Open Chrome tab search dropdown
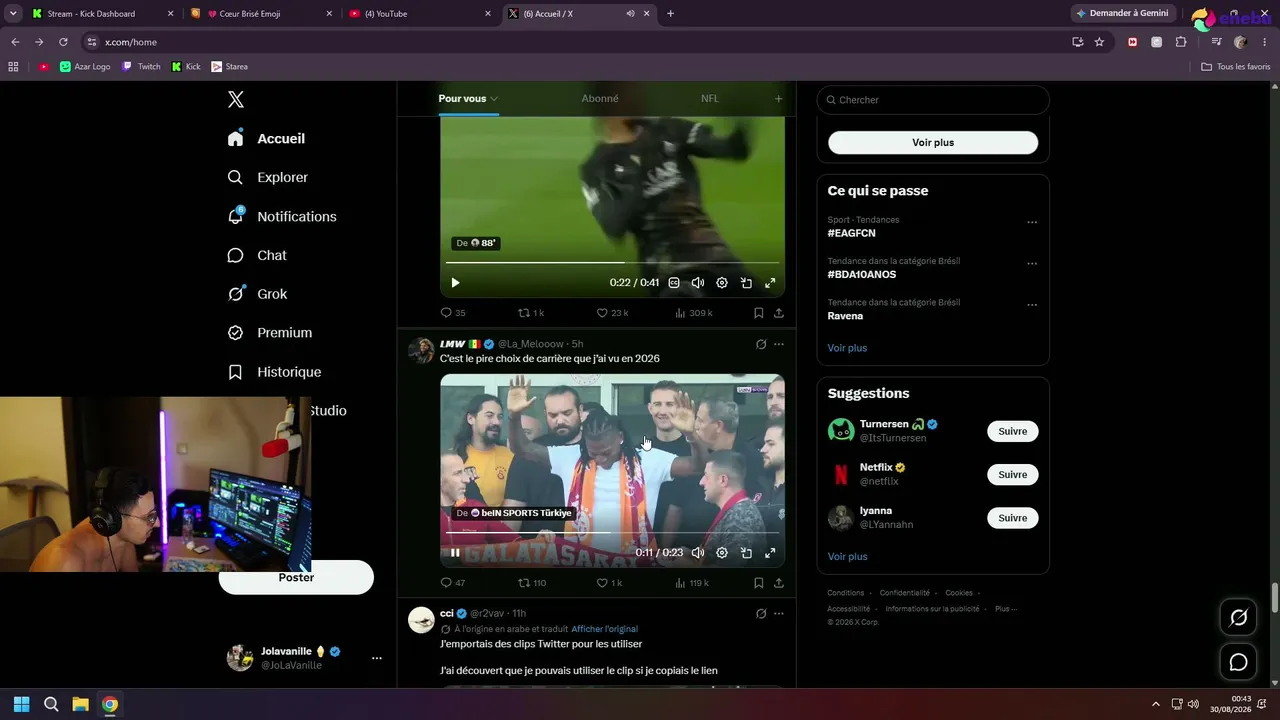 pyautogui.click(x=13, y=14)
